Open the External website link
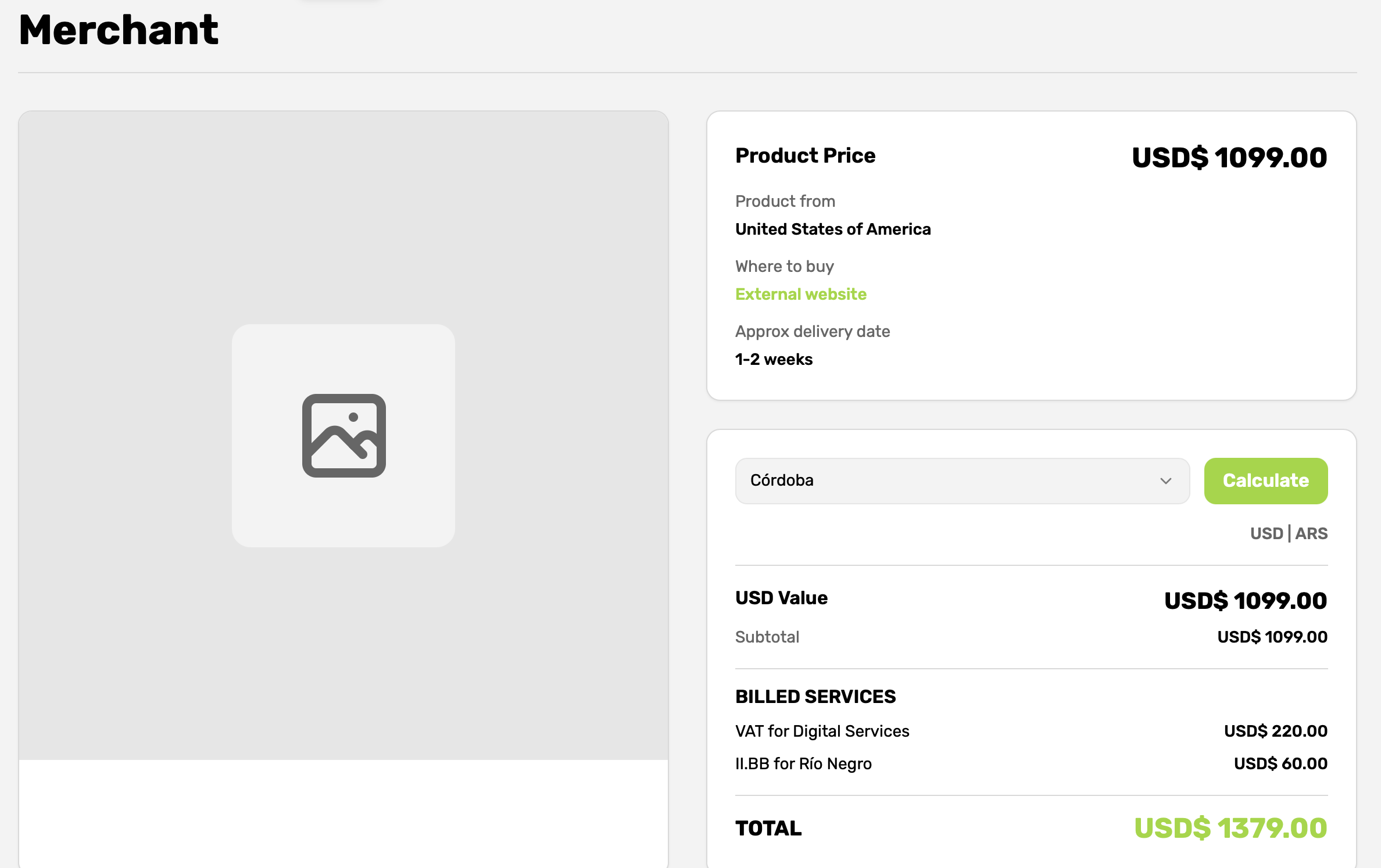This screenshot has height=868, width=1381. [x=800, y=294]
